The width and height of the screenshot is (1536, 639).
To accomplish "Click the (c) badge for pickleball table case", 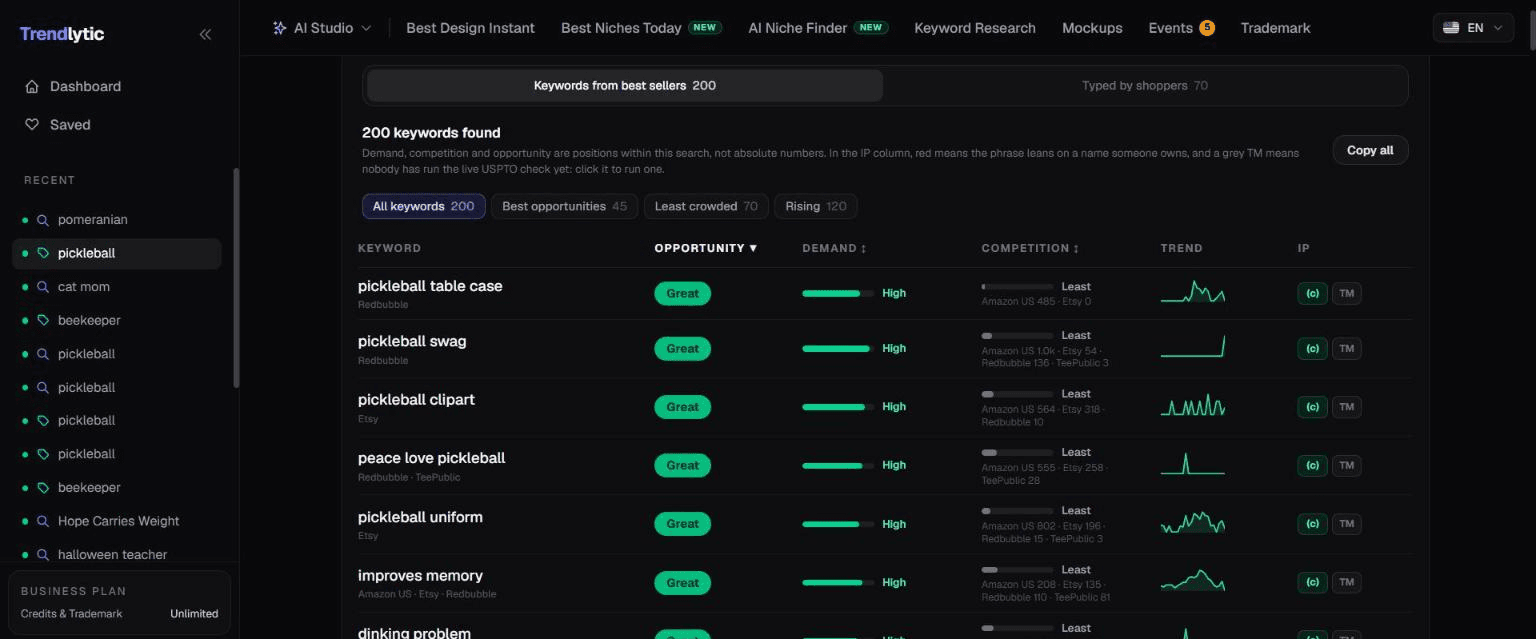I will 1313,294.
